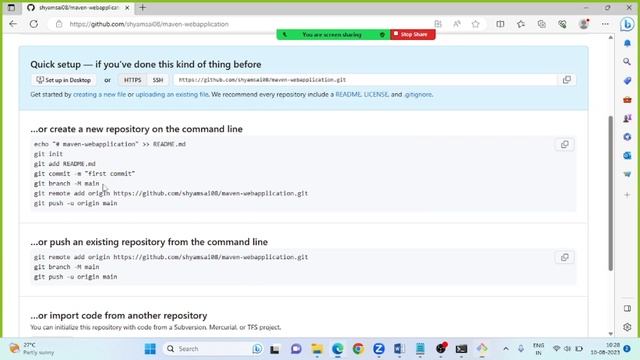Open File Explorer from the taskbar
Image resolution: width=640 pixels, height=360 pixels.
317,349
